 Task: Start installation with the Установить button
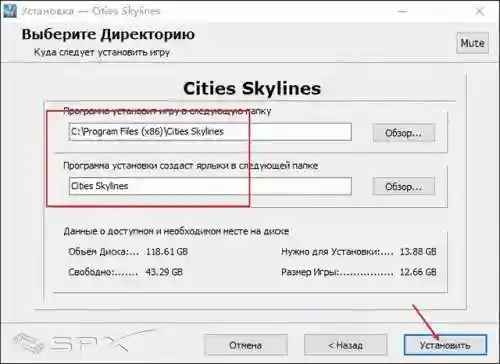(x=445, y=345)
